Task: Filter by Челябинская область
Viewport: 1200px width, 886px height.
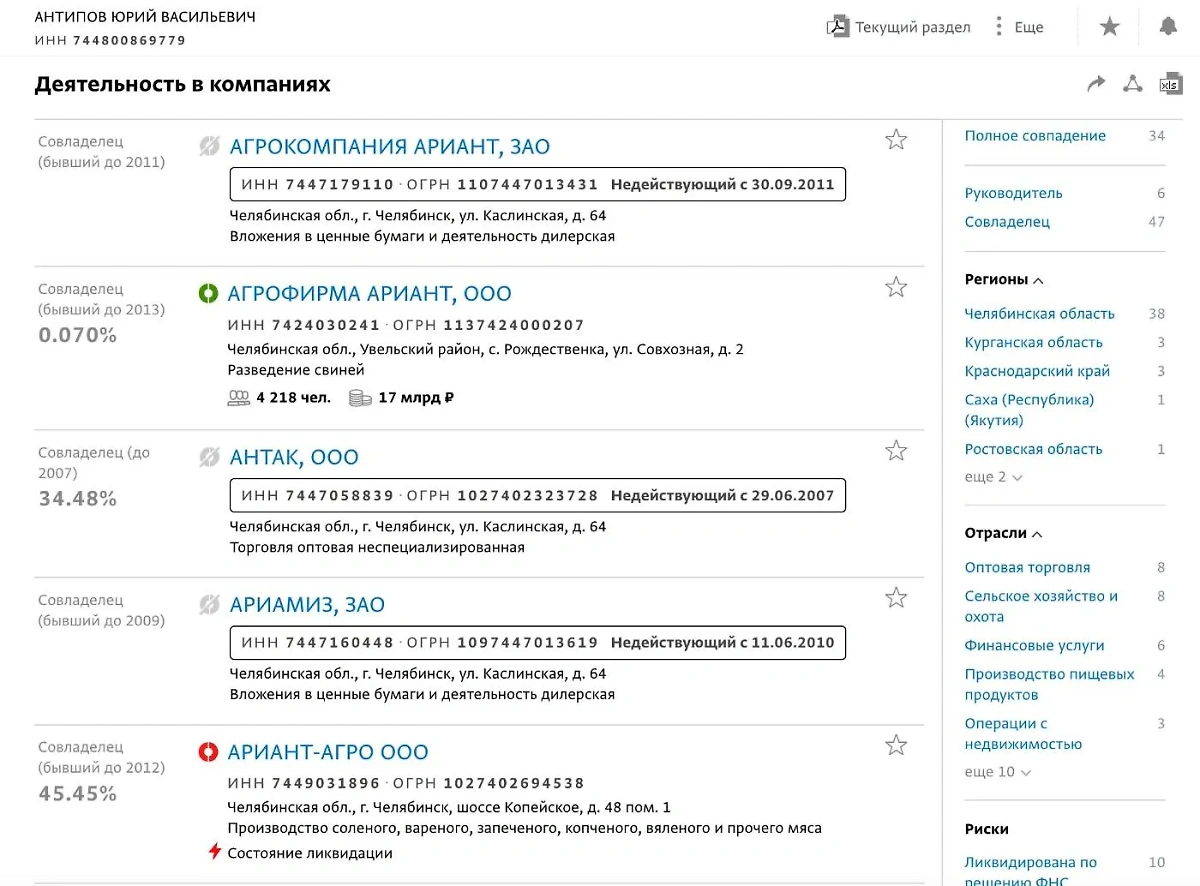Action: (1039, 314)
